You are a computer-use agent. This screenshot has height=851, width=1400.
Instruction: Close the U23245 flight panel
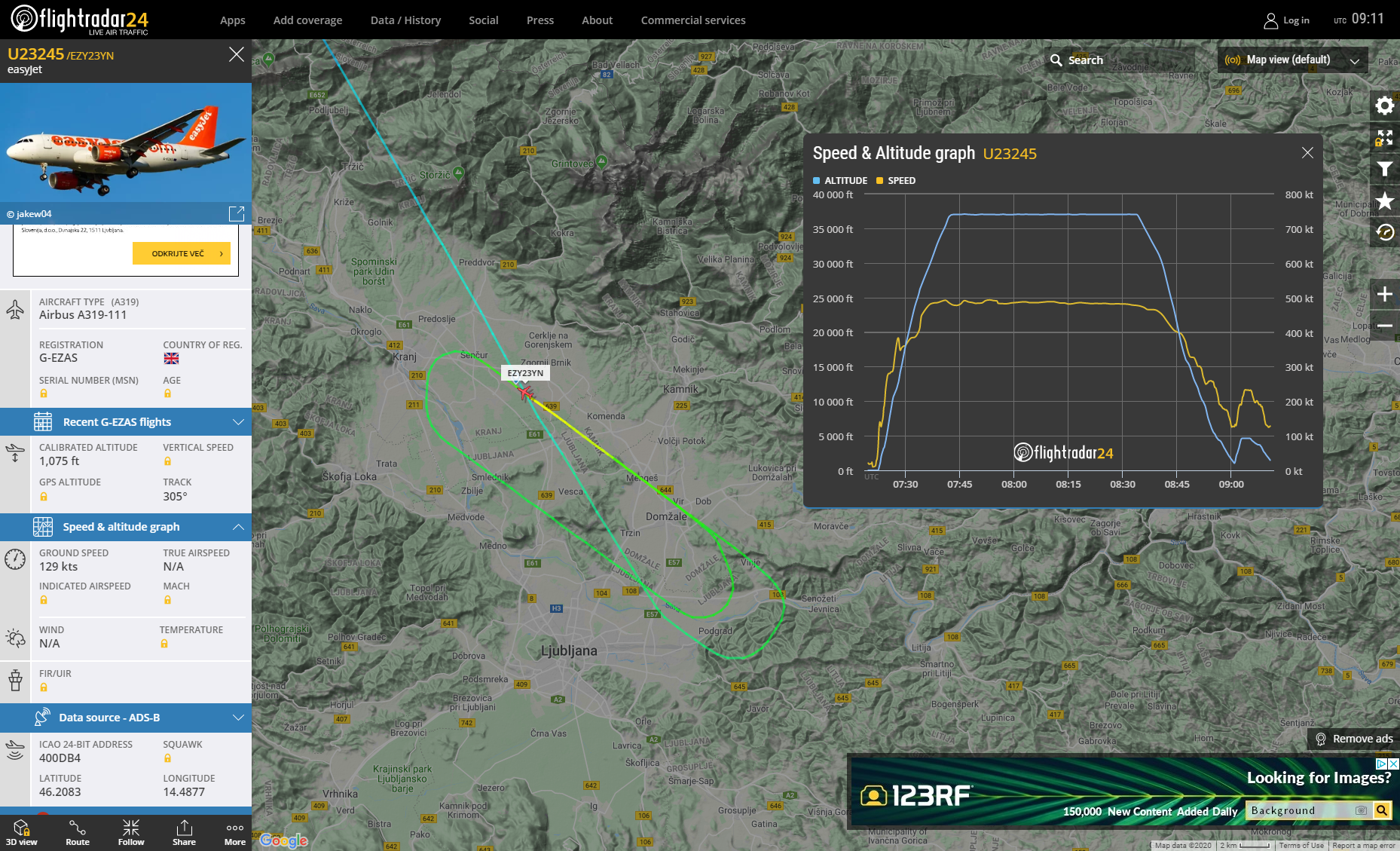click(236, 54)
